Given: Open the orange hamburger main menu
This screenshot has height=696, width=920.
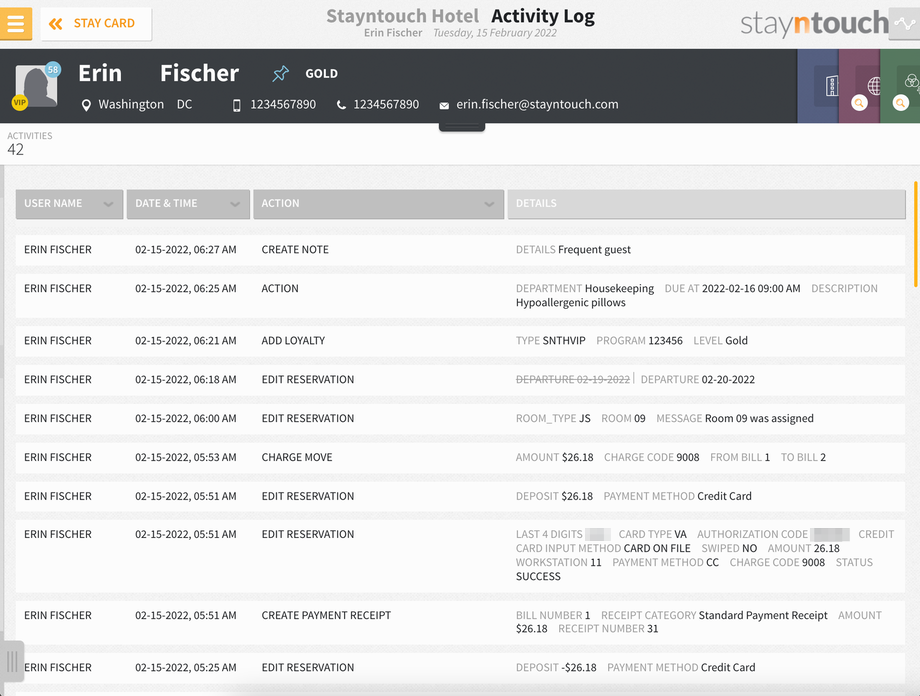Looking at the screenshot, I should click(16, 23).
